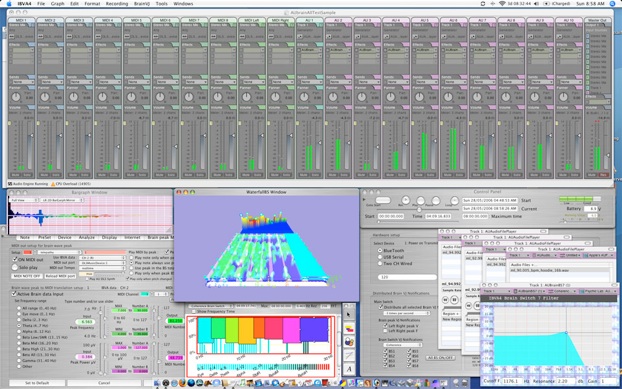Launch Firefox from the Dock

(182, 383)
